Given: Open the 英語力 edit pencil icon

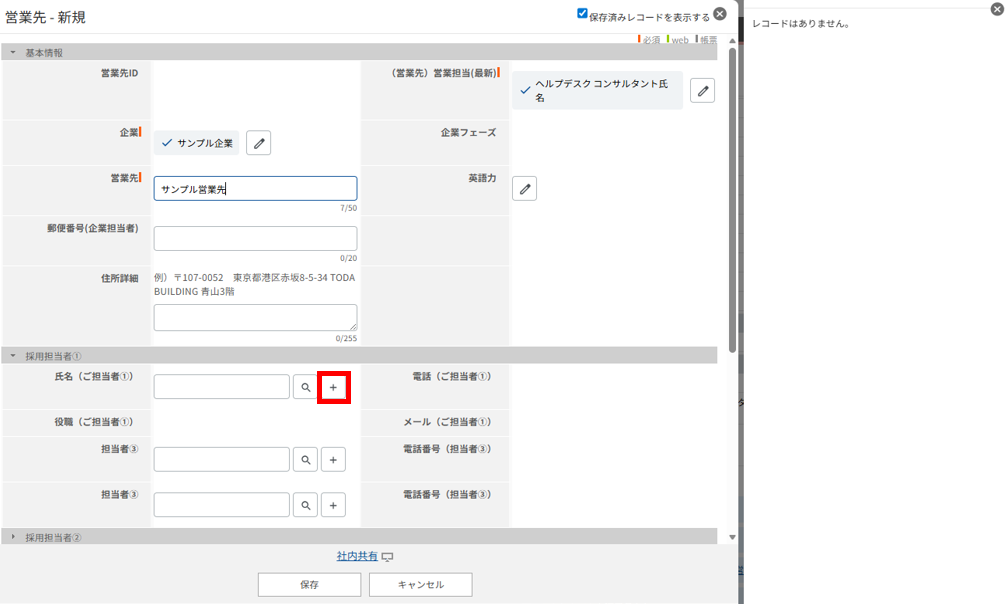Looking at the screenshot, I should pos(524,188).
